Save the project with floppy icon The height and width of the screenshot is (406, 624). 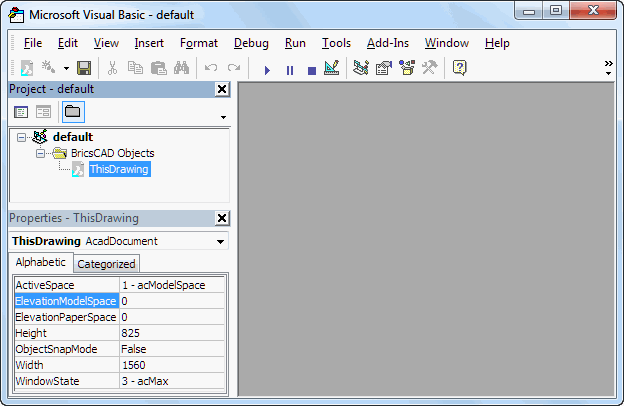pos(84,68)
